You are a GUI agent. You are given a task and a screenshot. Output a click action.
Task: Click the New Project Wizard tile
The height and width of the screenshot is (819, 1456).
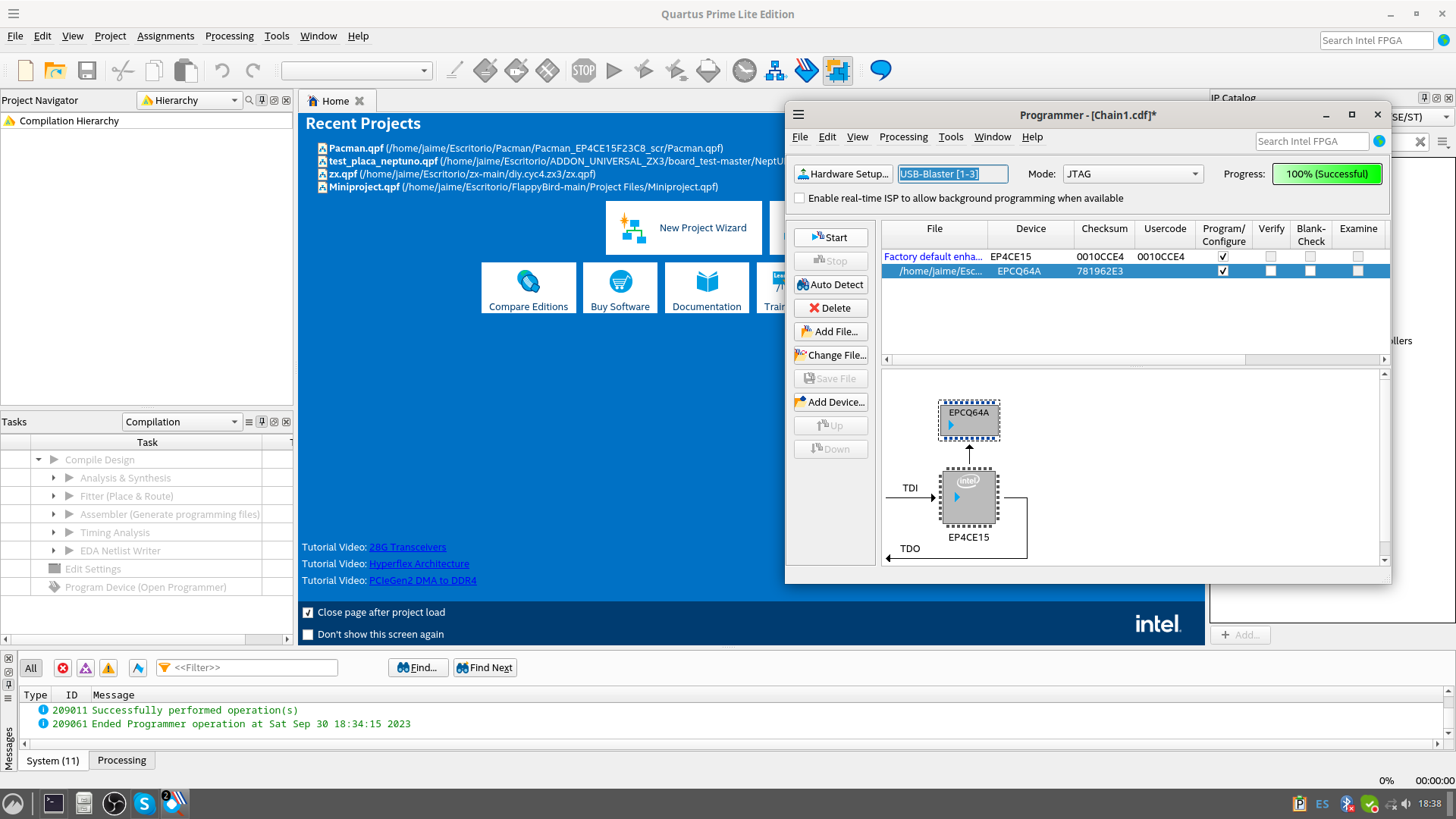(x=684, y=227)
